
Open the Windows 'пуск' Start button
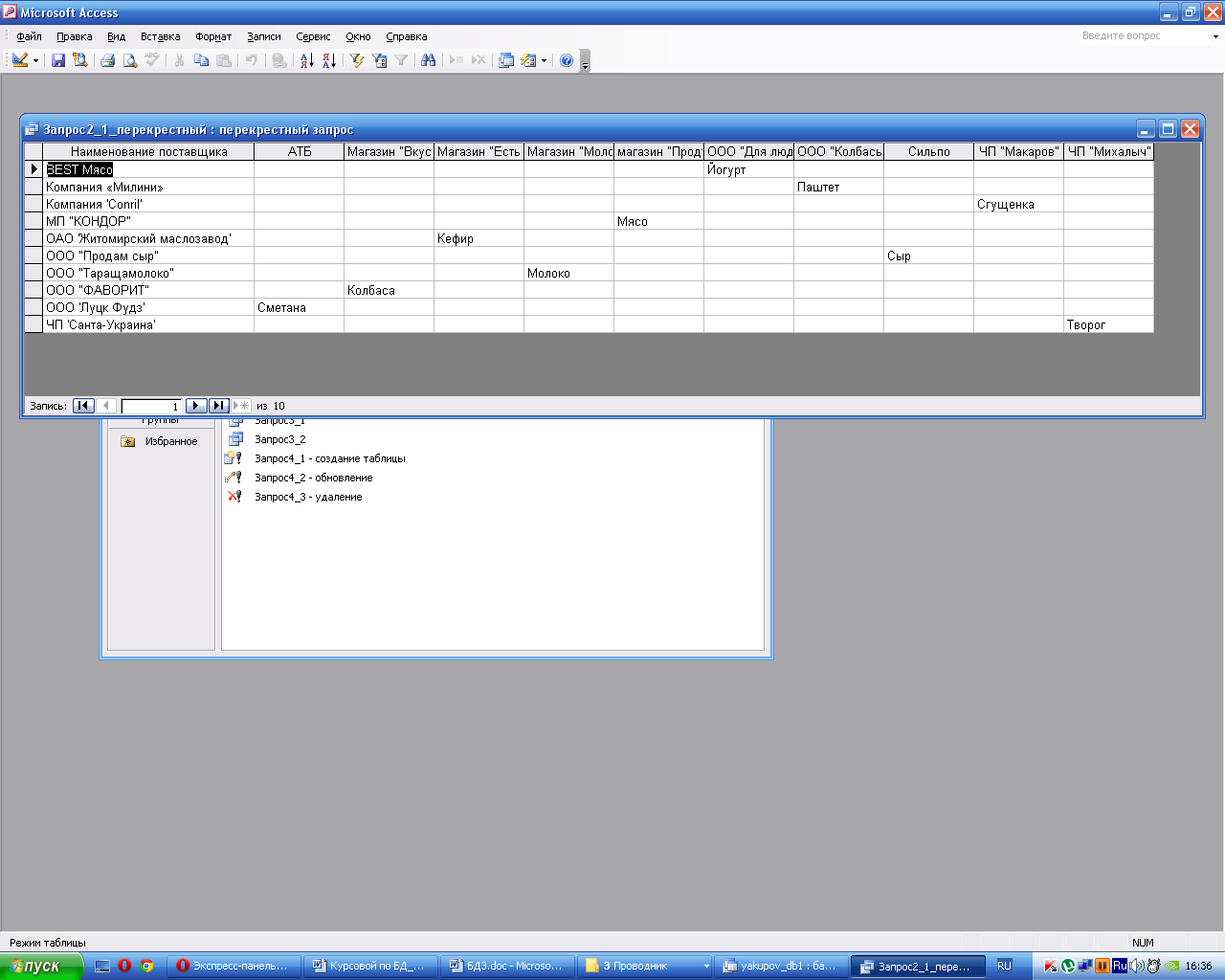click(40, 966)
